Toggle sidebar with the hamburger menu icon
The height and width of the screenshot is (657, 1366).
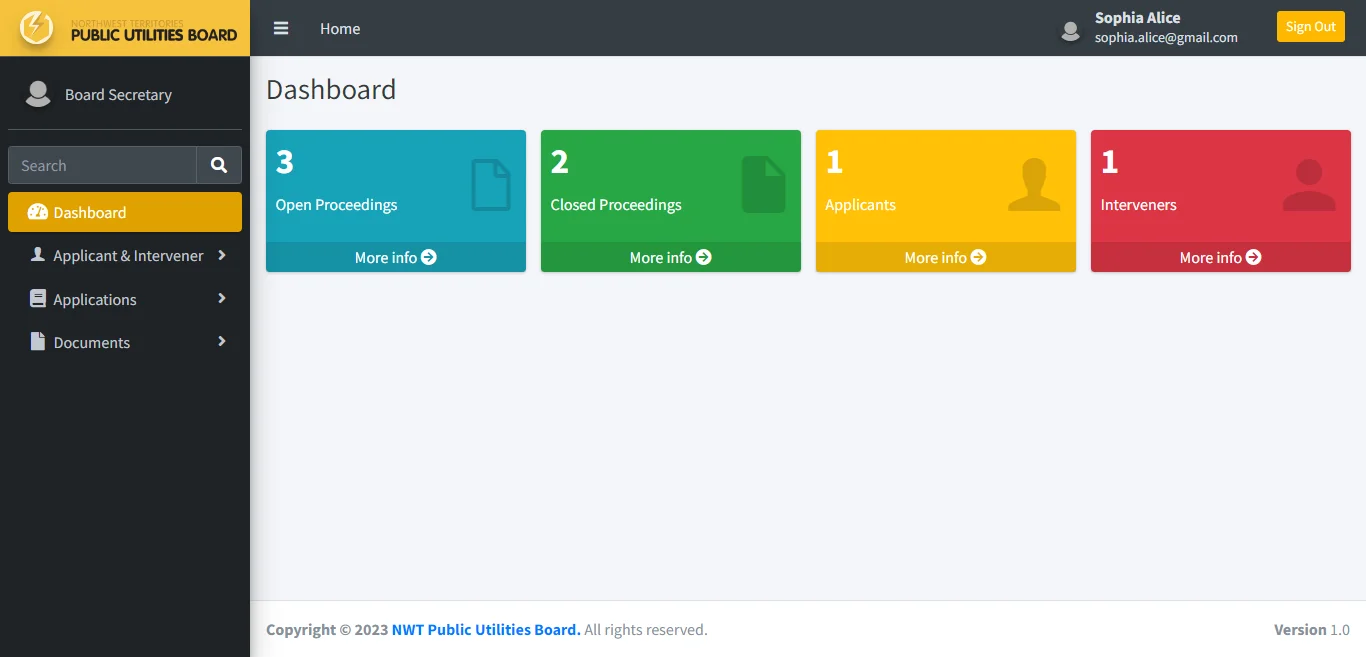click(281, 28)
